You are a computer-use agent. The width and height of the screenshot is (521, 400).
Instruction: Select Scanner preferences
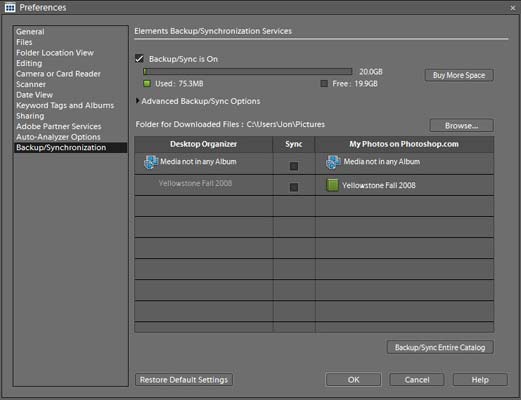(x=31, y=84)
